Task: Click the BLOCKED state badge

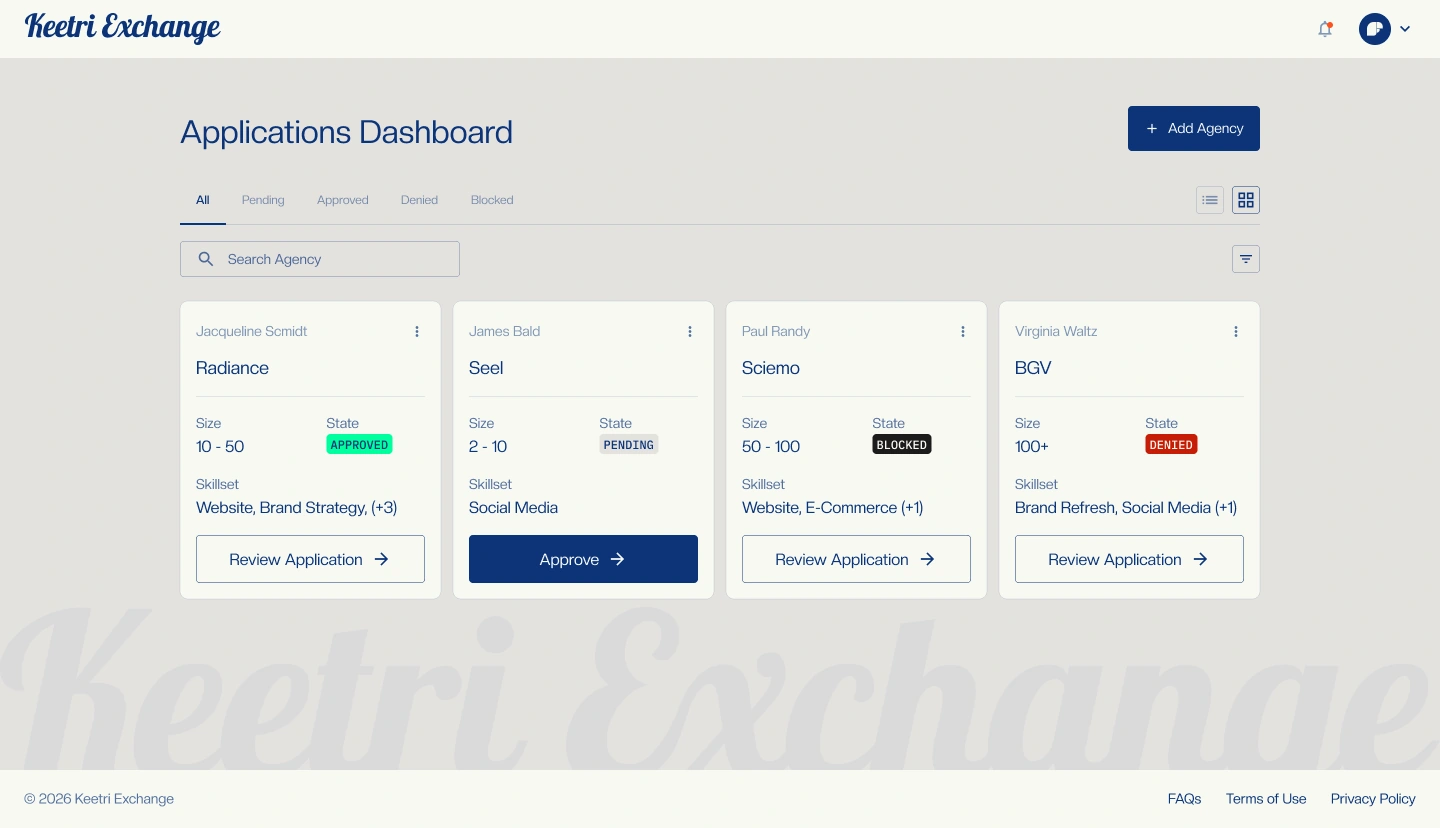Action: point(902,445)
